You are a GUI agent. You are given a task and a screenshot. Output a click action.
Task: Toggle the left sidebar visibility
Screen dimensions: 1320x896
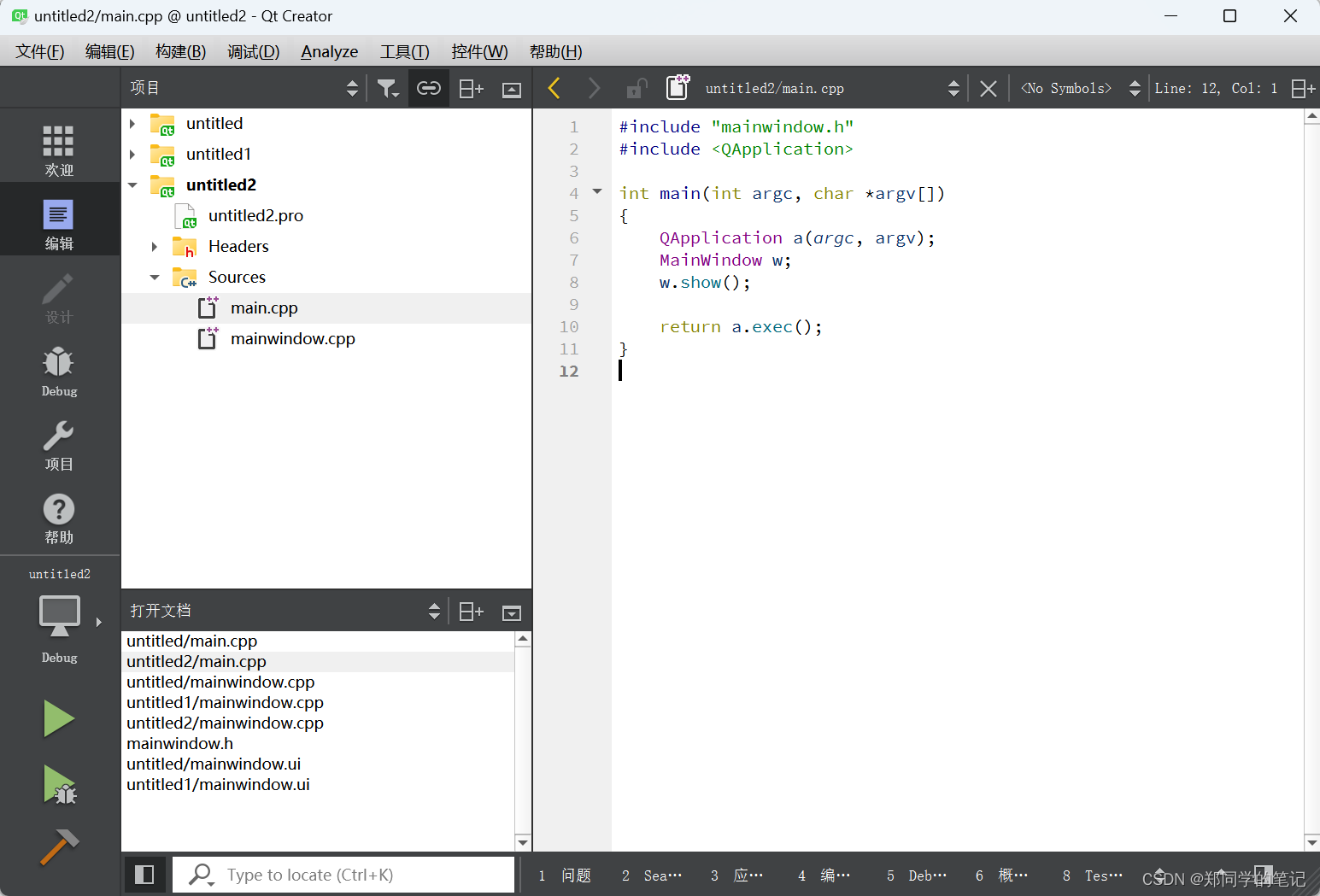pos(144,874)
